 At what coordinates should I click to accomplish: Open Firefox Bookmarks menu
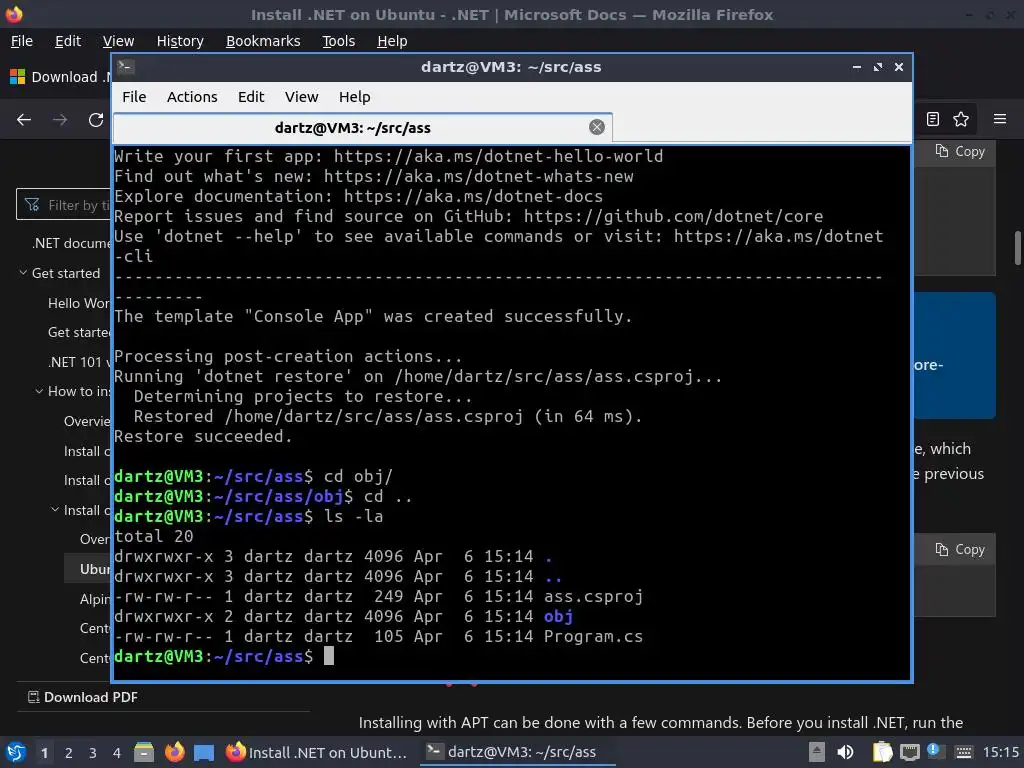pyautogui.click(x=263, y=41)
